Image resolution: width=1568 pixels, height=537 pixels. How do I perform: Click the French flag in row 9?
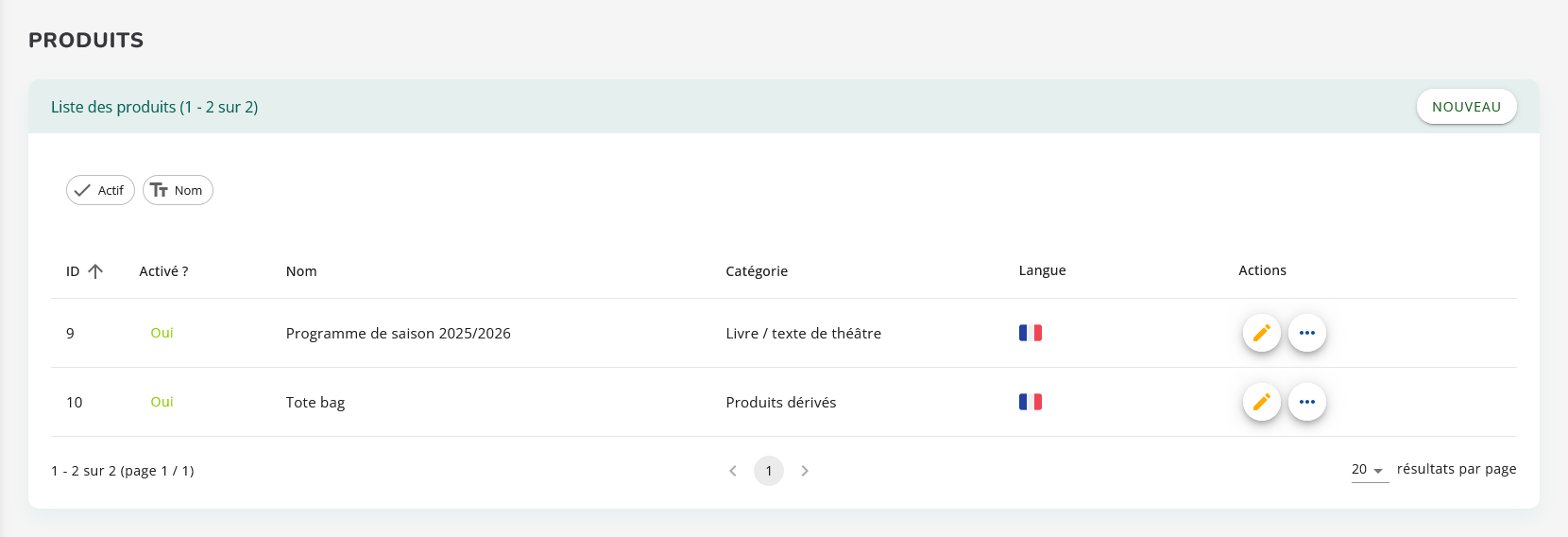(x=1030, y=333)
